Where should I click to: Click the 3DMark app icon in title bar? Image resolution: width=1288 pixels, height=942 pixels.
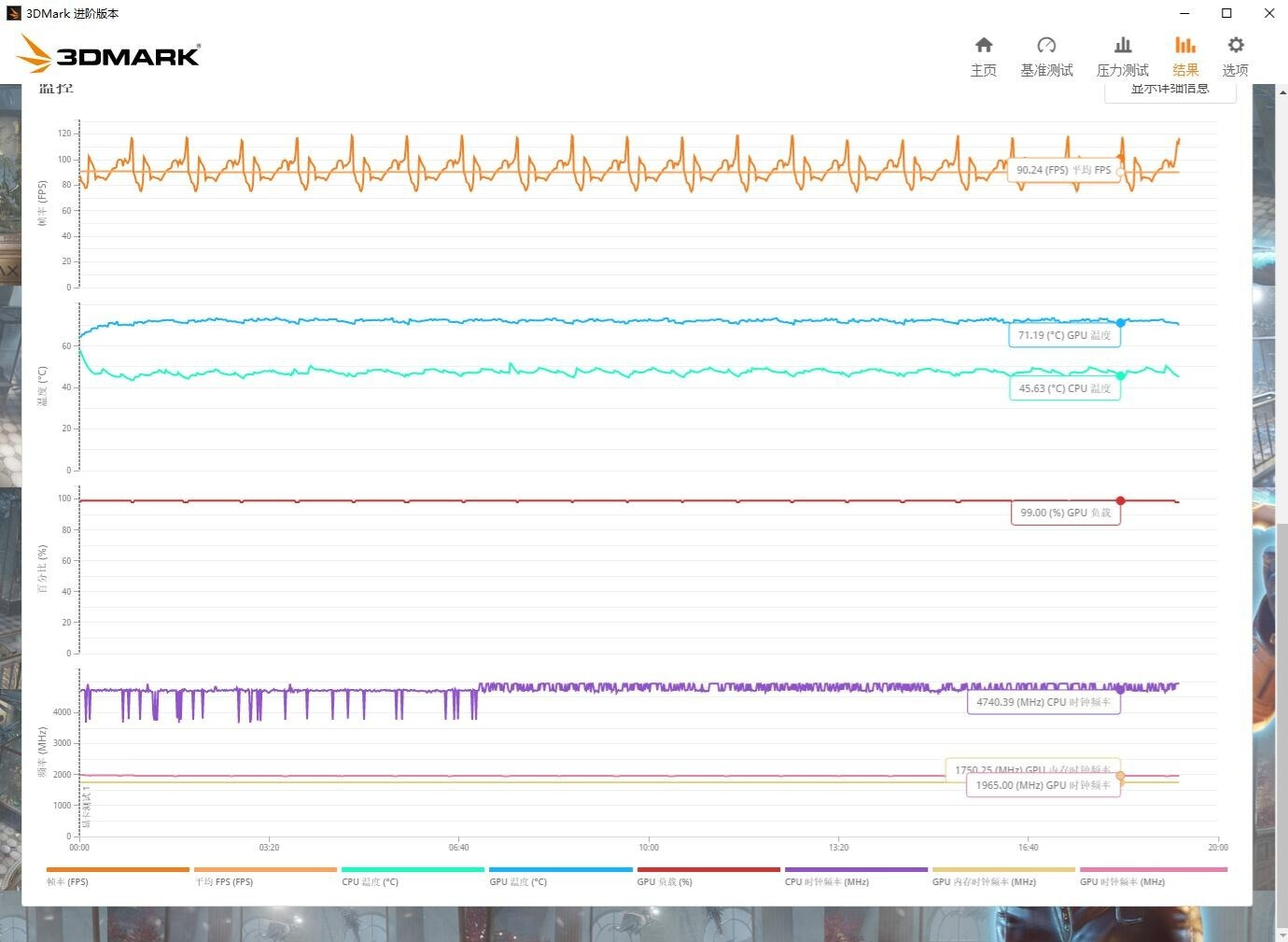click(13, 13)
